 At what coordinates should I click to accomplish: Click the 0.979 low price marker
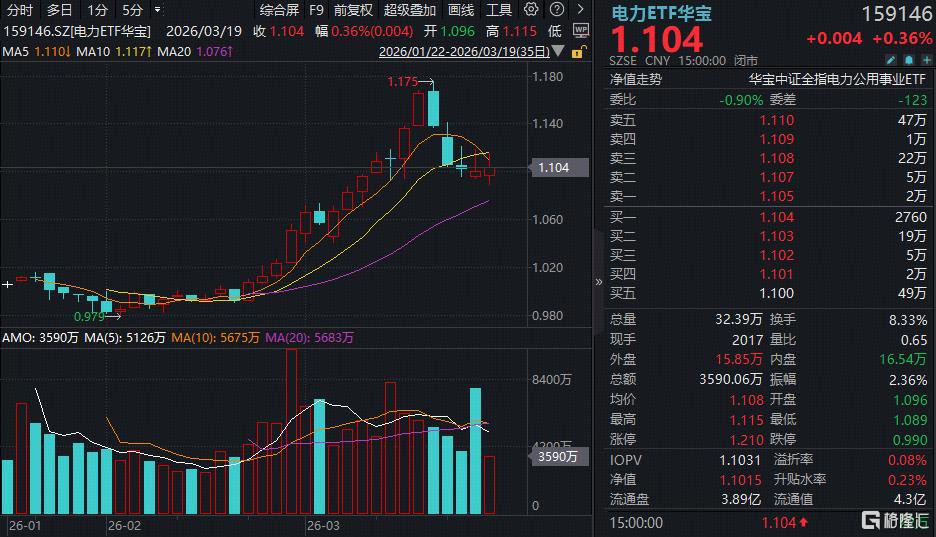click(90, 316)
